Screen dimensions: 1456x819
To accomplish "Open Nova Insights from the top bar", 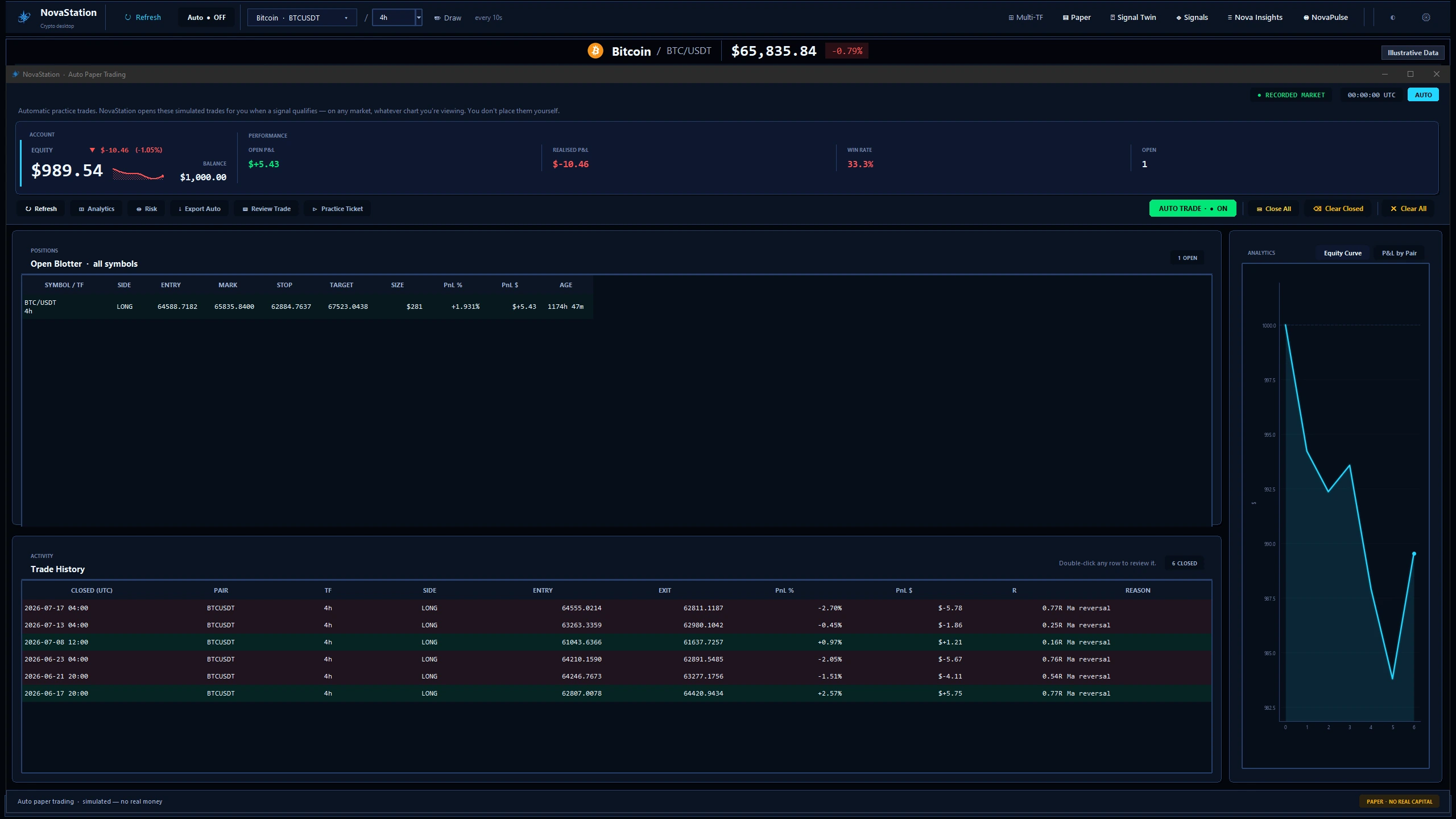I will click(x=1255, y=17).
